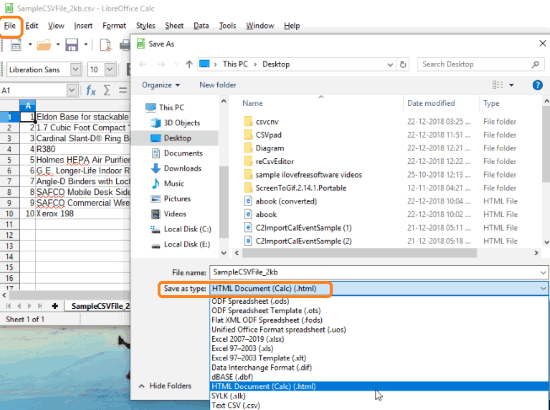This screenshot has width=550, height=410.
Task: Select Desktop in navigation pane
Action: [x=177, y=138]
